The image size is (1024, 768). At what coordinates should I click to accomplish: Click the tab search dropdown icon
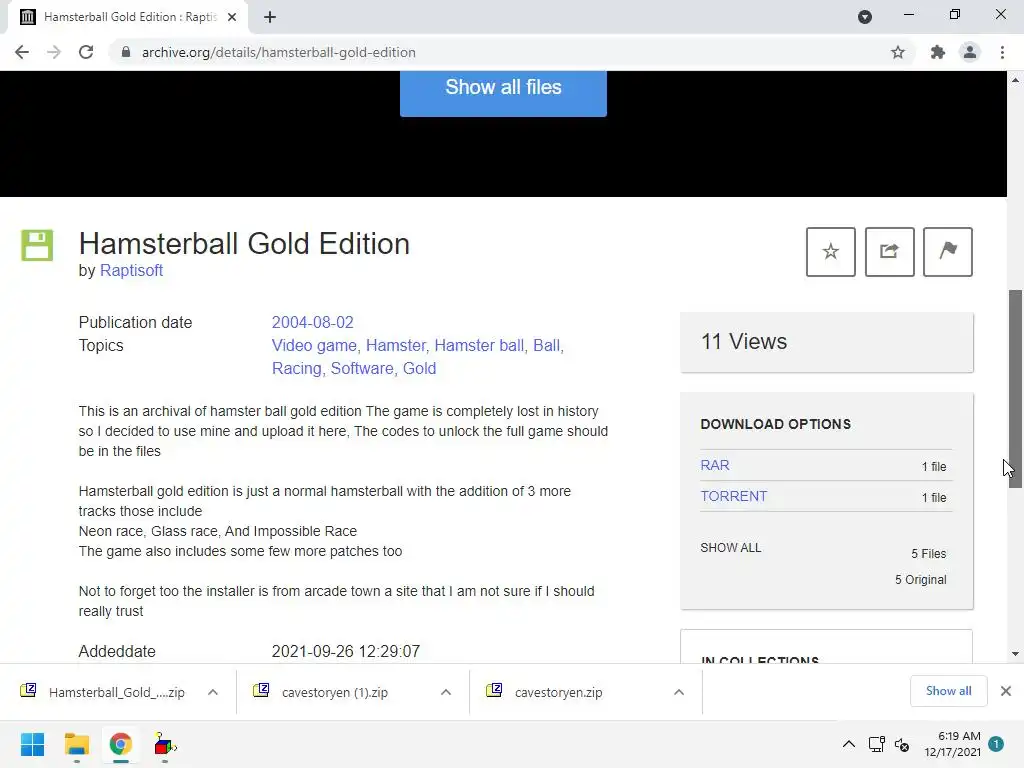[865, 16]
